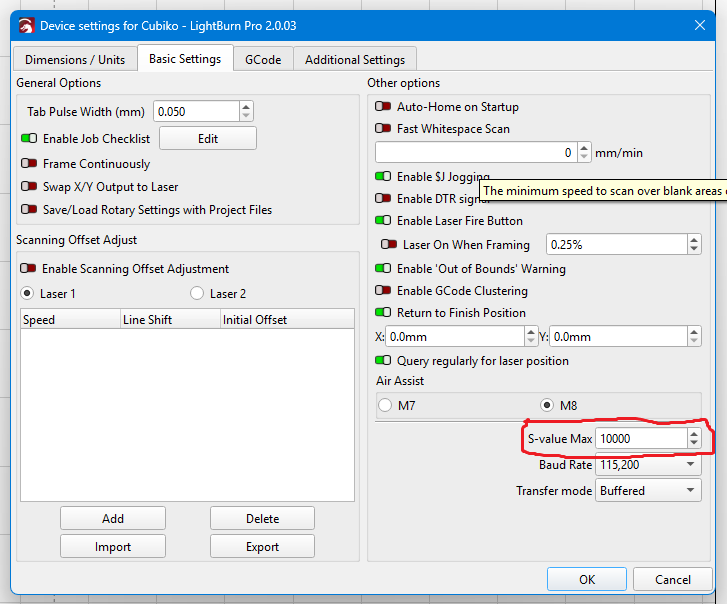
Task: Toggle Enable DTR signal switch
Action: (383, 198)
